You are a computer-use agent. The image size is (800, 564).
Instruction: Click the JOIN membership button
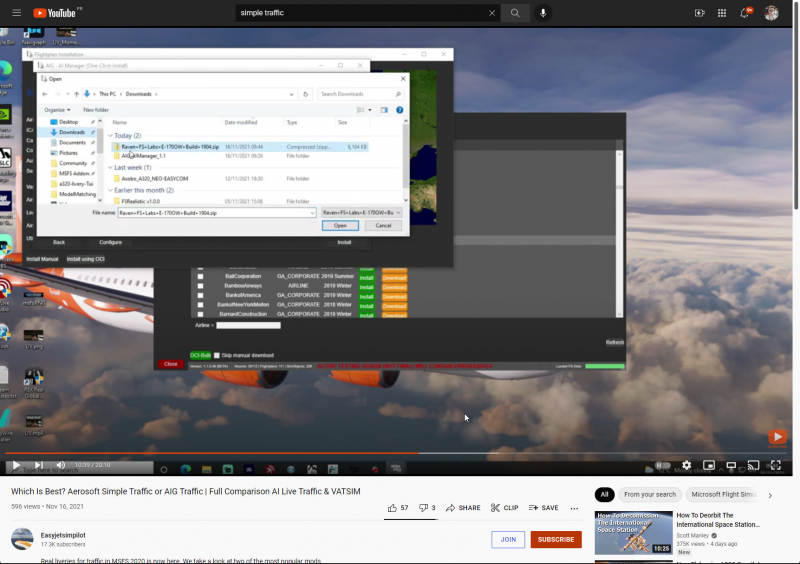click(x=508, y=540)
